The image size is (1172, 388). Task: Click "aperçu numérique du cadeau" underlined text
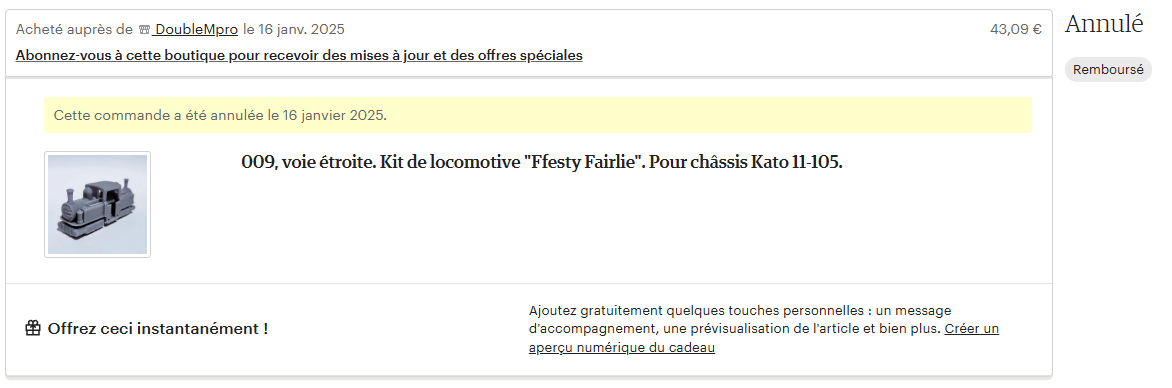click(622, 348)
